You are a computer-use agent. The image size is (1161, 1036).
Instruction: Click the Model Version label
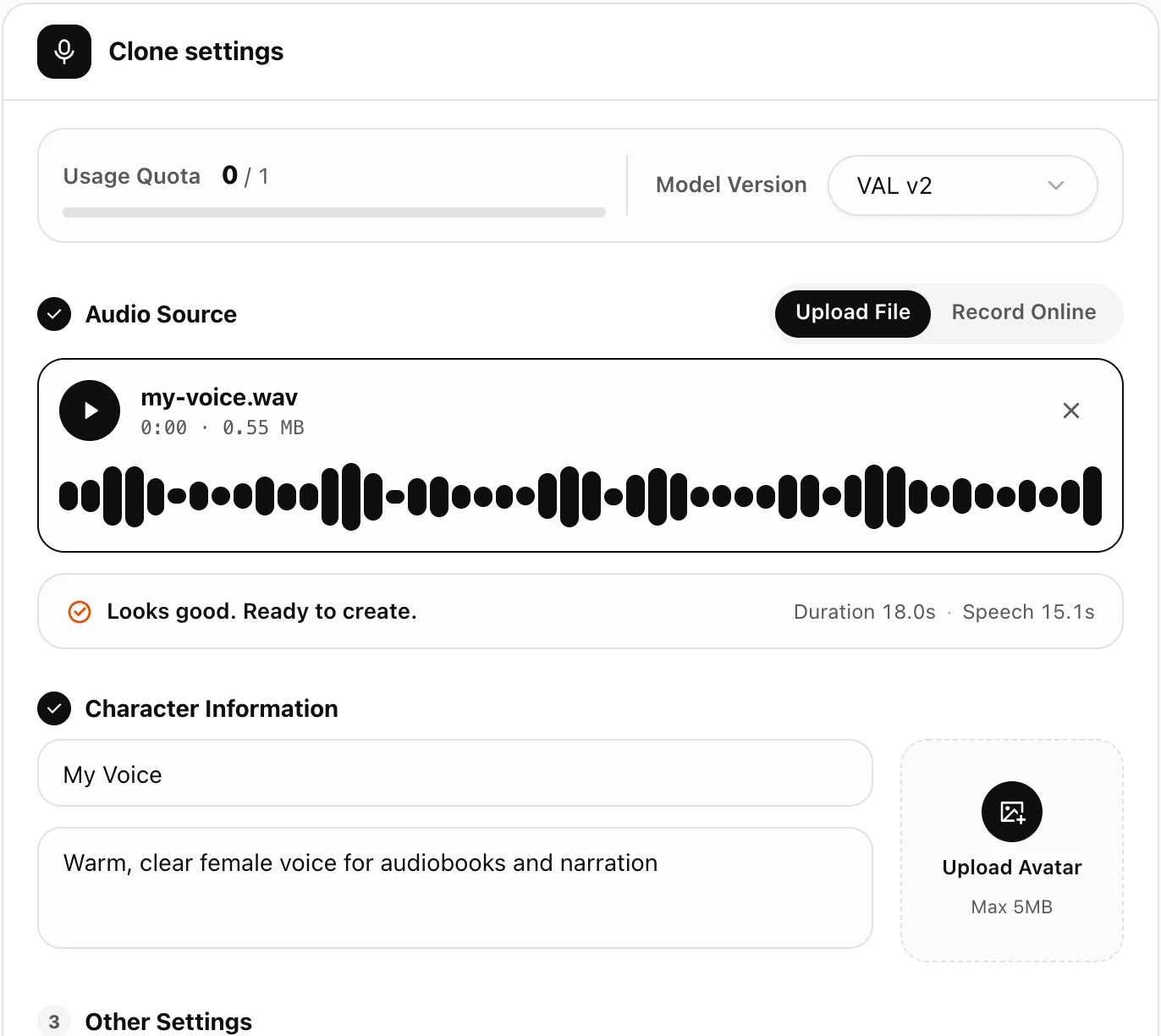pyautogui.click(x=731, y=185)
